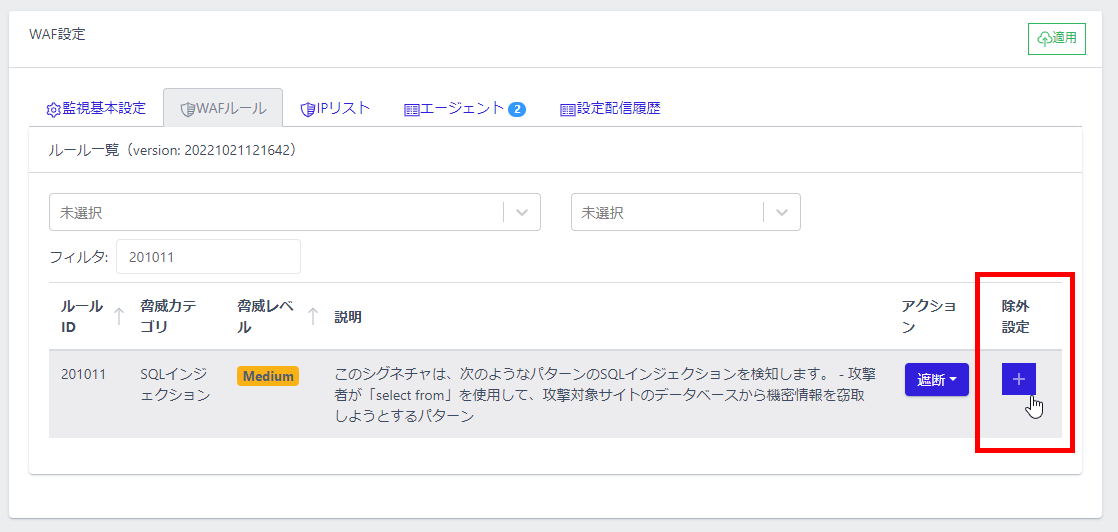Sort by the 脅威レベル column arrow
This screenshot has width=1118, height=532.
313,316
